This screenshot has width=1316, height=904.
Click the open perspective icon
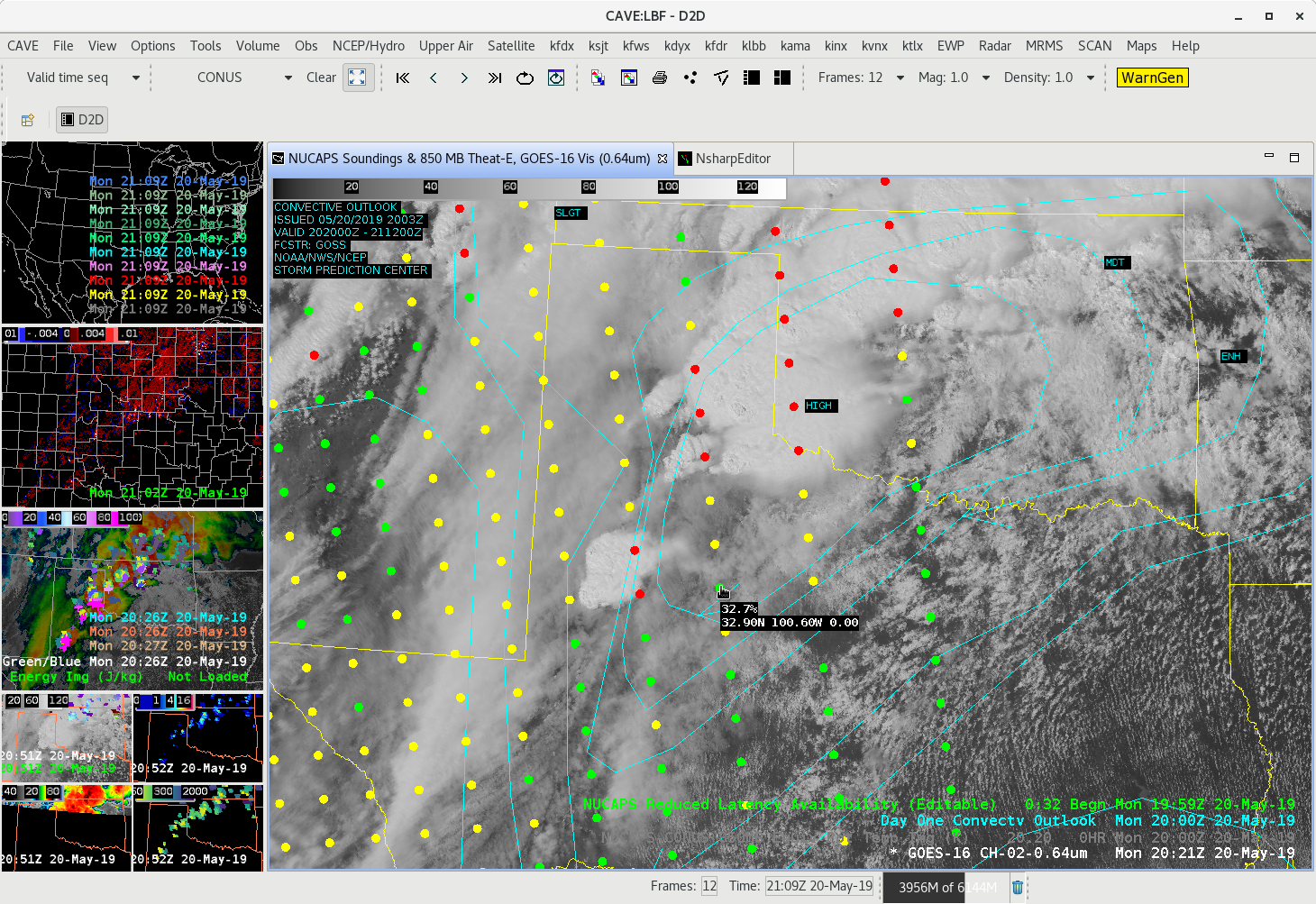[x=27, y=120]
